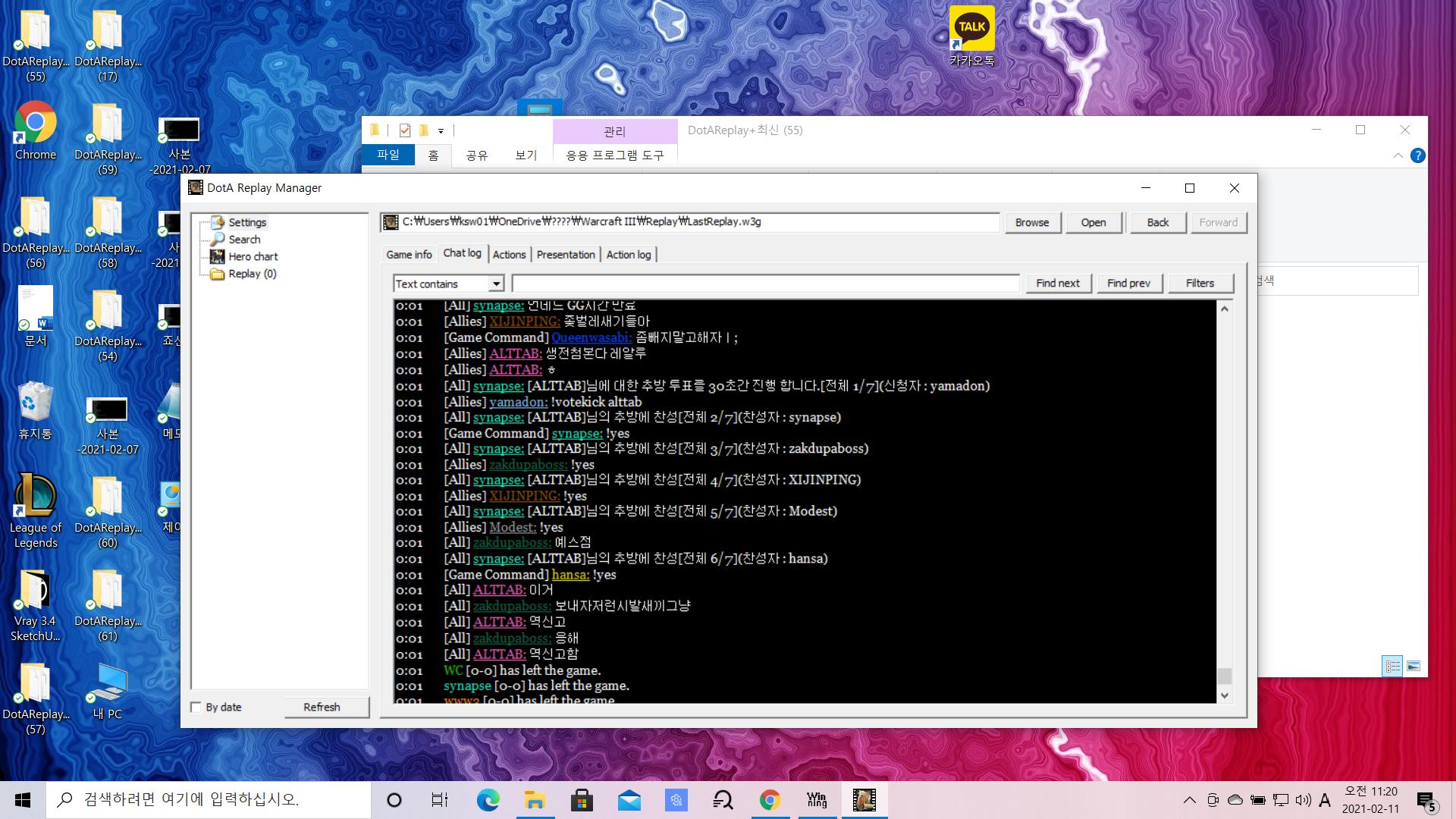Open the notification center icon
Screen dimensions: 1456x819
1426,801
